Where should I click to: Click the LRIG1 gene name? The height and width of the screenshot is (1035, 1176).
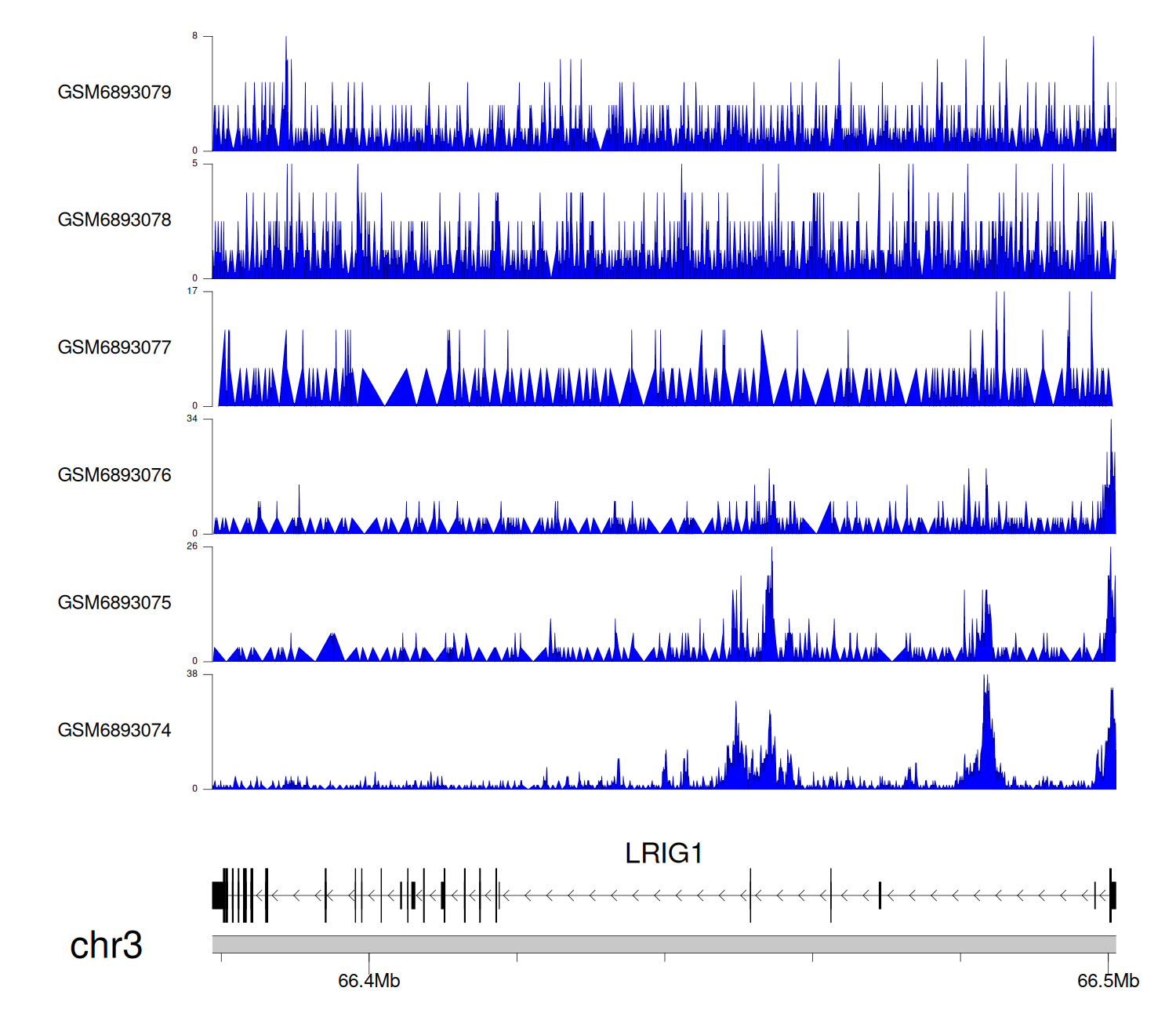pyautogui.click(x=663, y=854)
